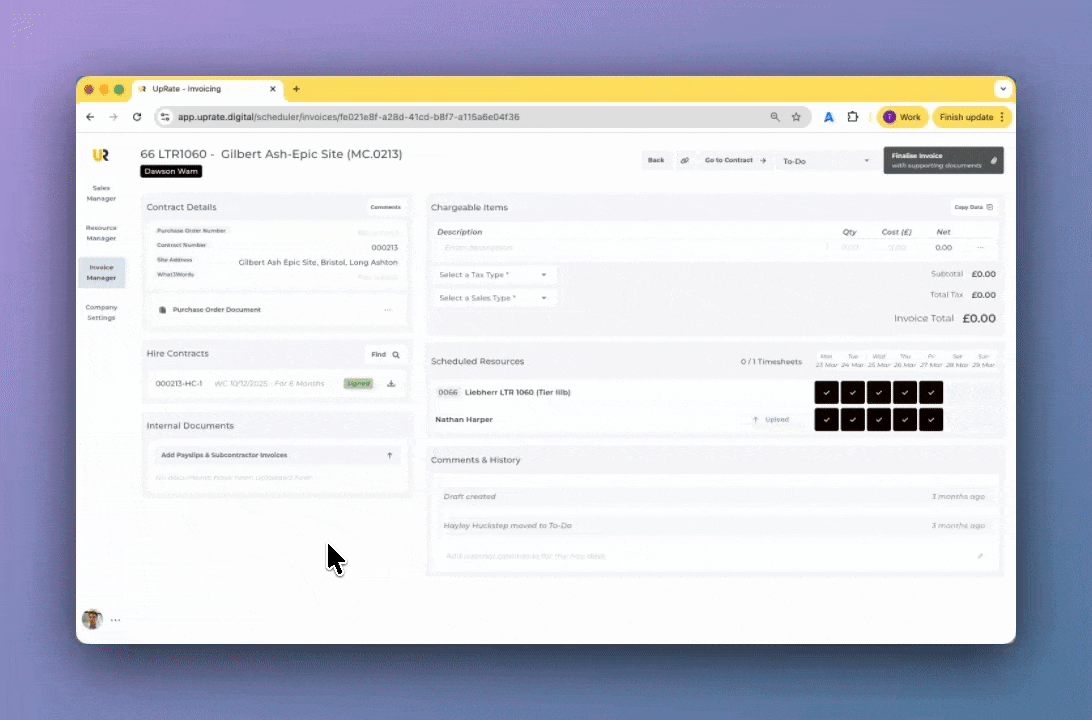Viewport: 1092px width, 720px height.
Task: Open the Select a Sales Type dropdown
Action: click(494, 298)
